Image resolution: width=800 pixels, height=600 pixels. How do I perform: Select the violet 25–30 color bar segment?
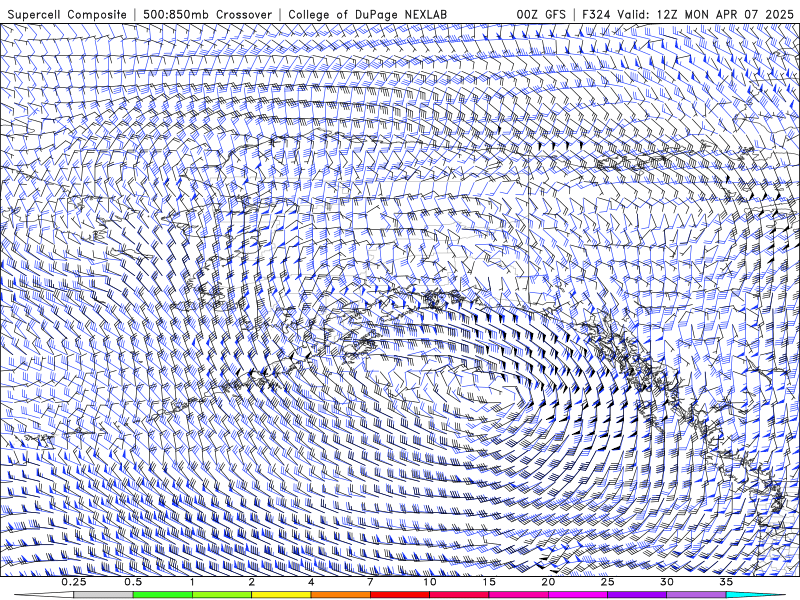[x=637, y=595]
